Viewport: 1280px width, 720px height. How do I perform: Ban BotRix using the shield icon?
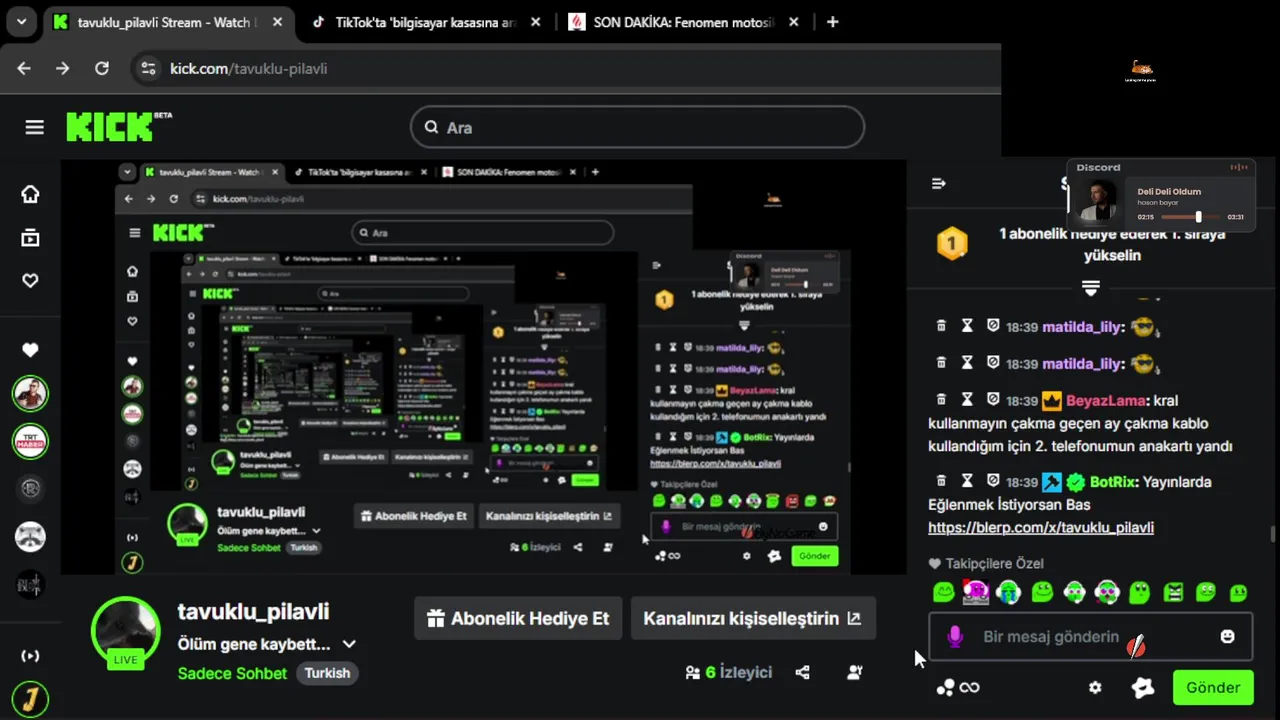(x=993, y=480)
